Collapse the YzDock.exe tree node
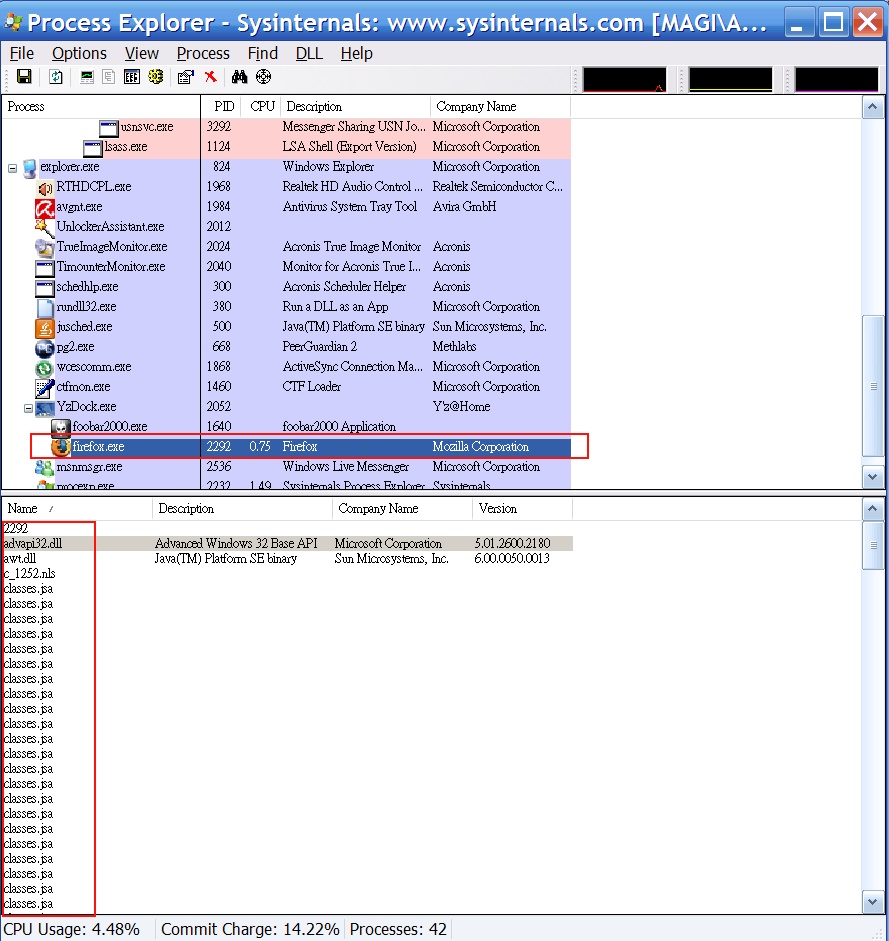This screenshot has width=889, height=941. tap(28, 408)
